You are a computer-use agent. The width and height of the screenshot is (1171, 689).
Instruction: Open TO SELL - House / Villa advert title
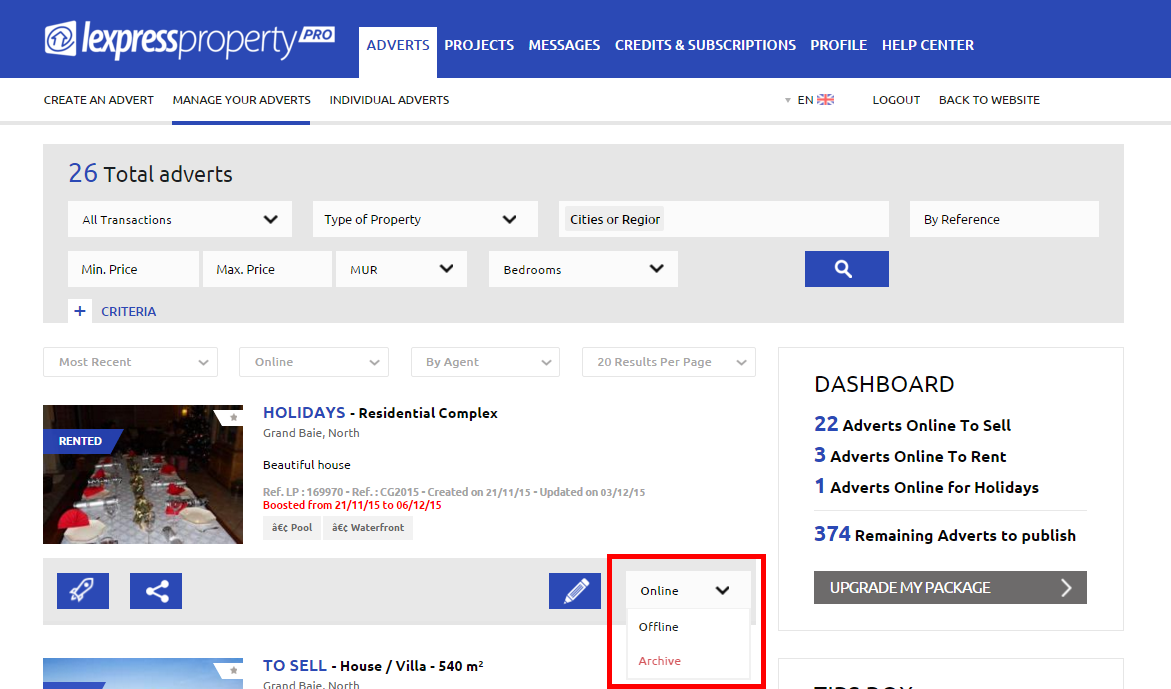(x=373, y=666)
